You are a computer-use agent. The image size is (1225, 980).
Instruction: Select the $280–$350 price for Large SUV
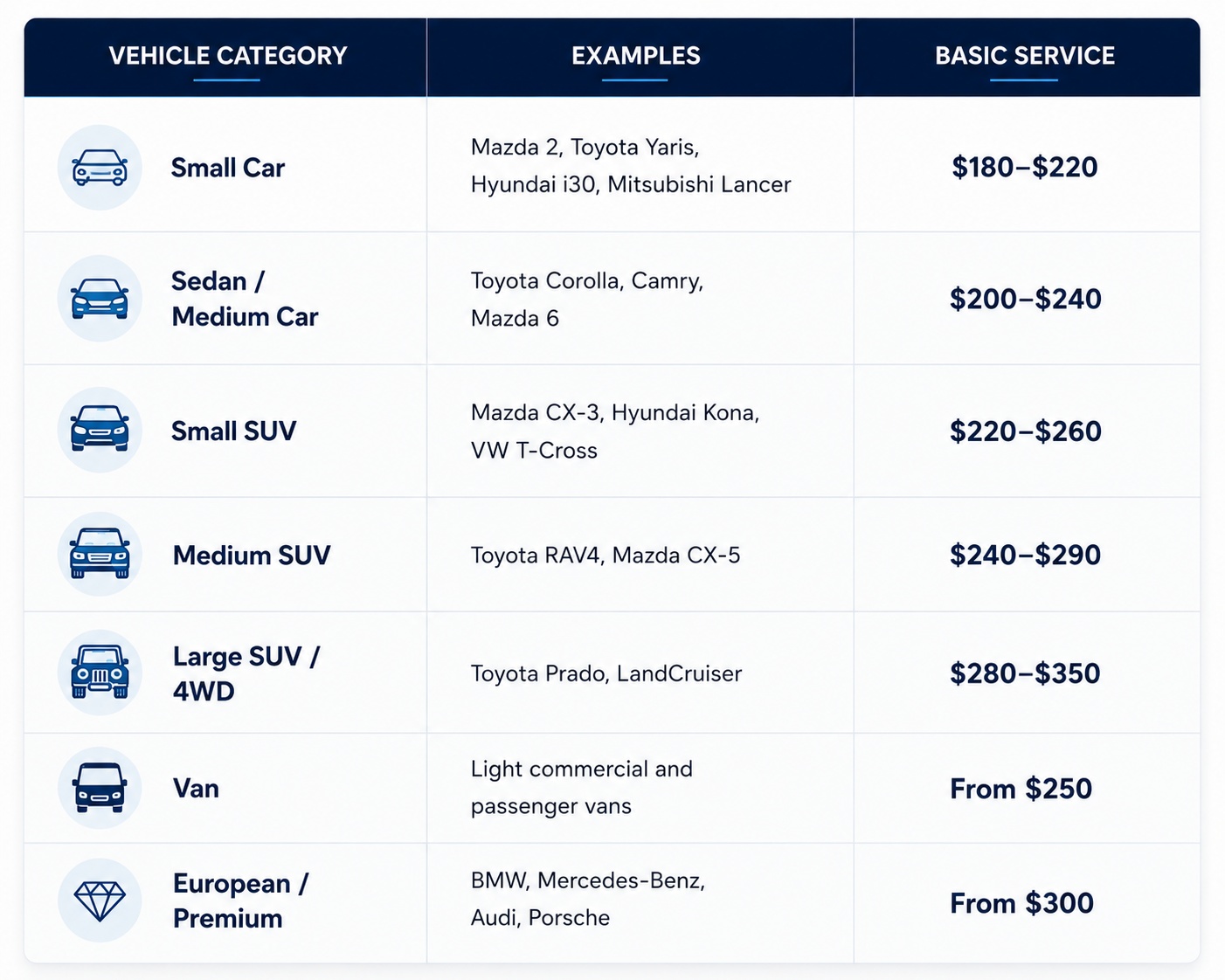pyautogui.click(x=1025, y=673)
